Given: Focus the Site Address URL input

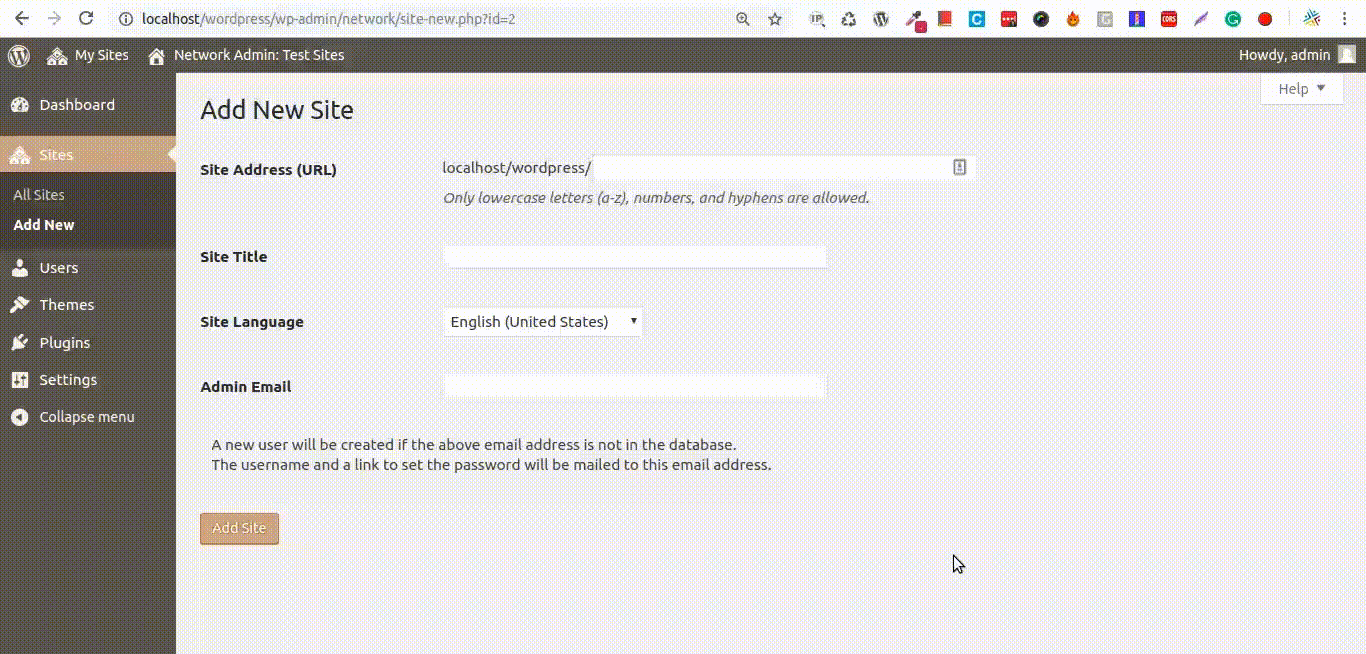Looking at the screenshot, I should 785,168.
